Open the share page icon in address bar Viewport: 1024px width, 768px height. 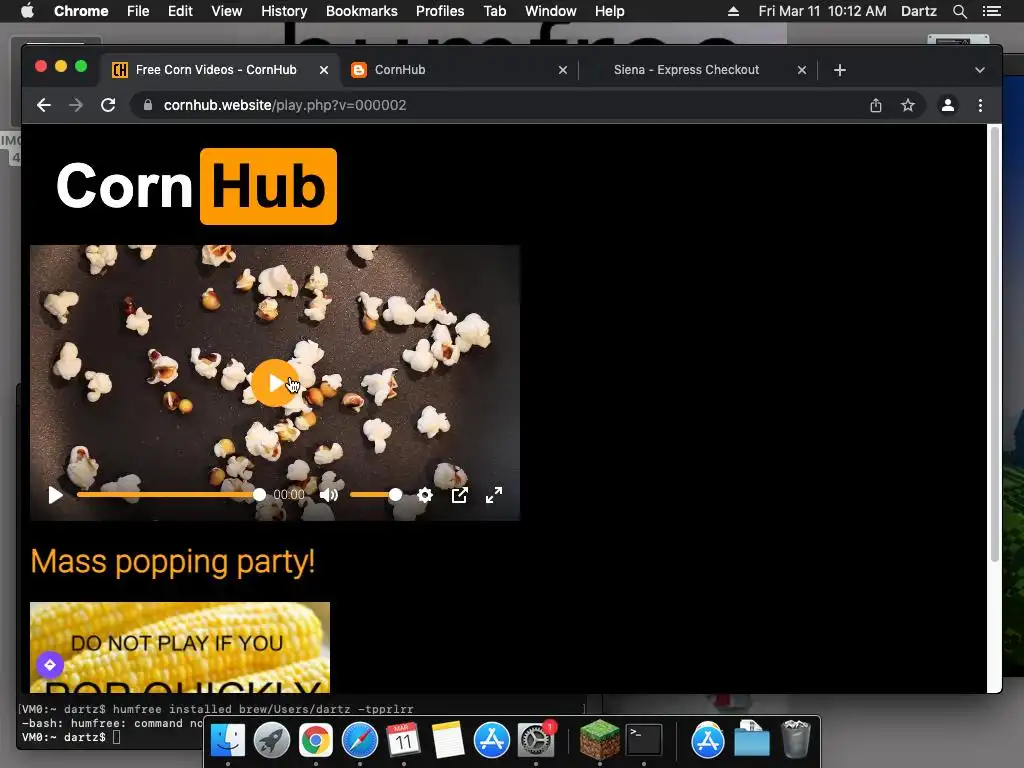click(876, 105)
